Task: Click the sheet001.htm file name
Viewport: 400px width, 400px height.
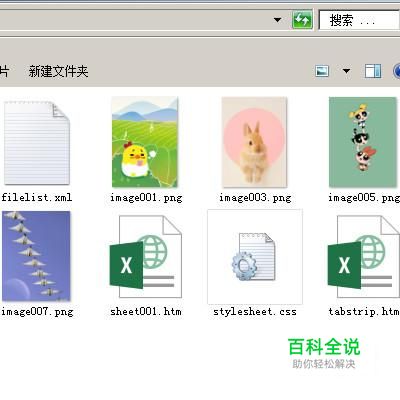Action: tap(146, 312)
